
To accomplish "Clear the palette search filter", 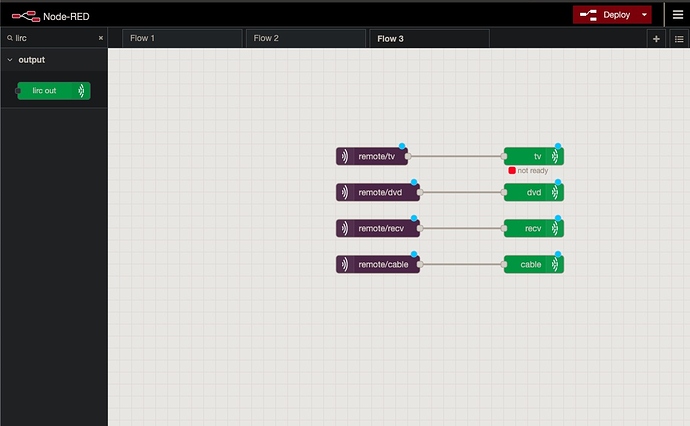I will coord(101,38).
